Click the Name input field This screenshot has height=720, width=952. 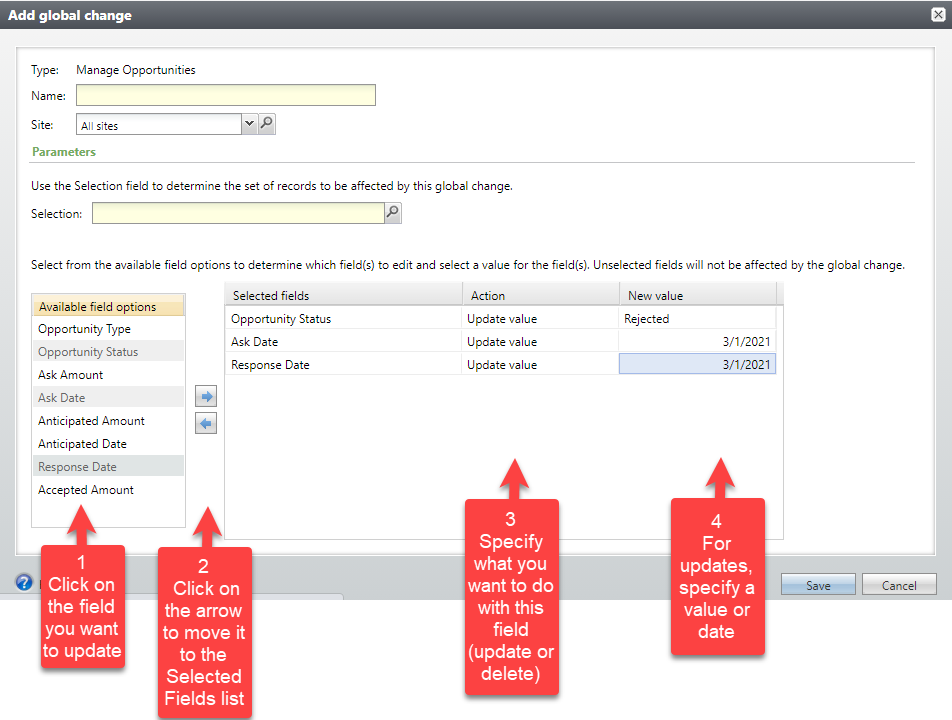pos(225,95)
